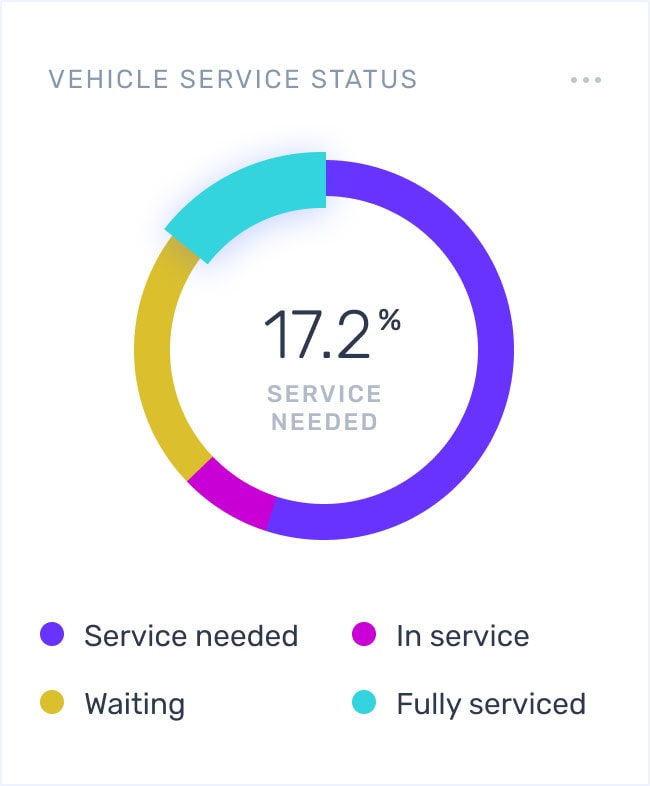Toggle the Waiting legend label

(135, 703)
